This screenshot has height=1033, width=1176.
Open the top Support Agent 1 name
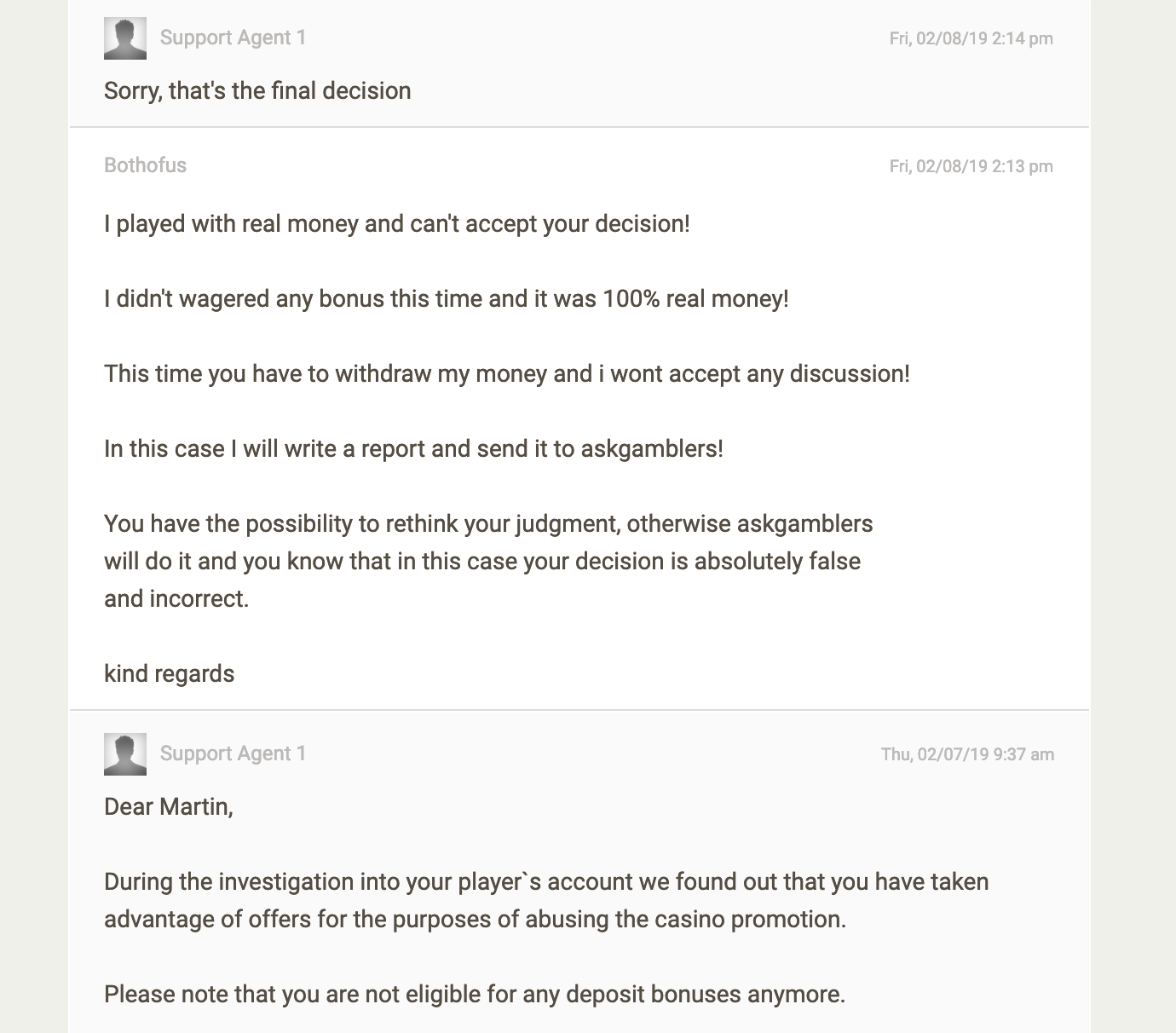point(233,38)
